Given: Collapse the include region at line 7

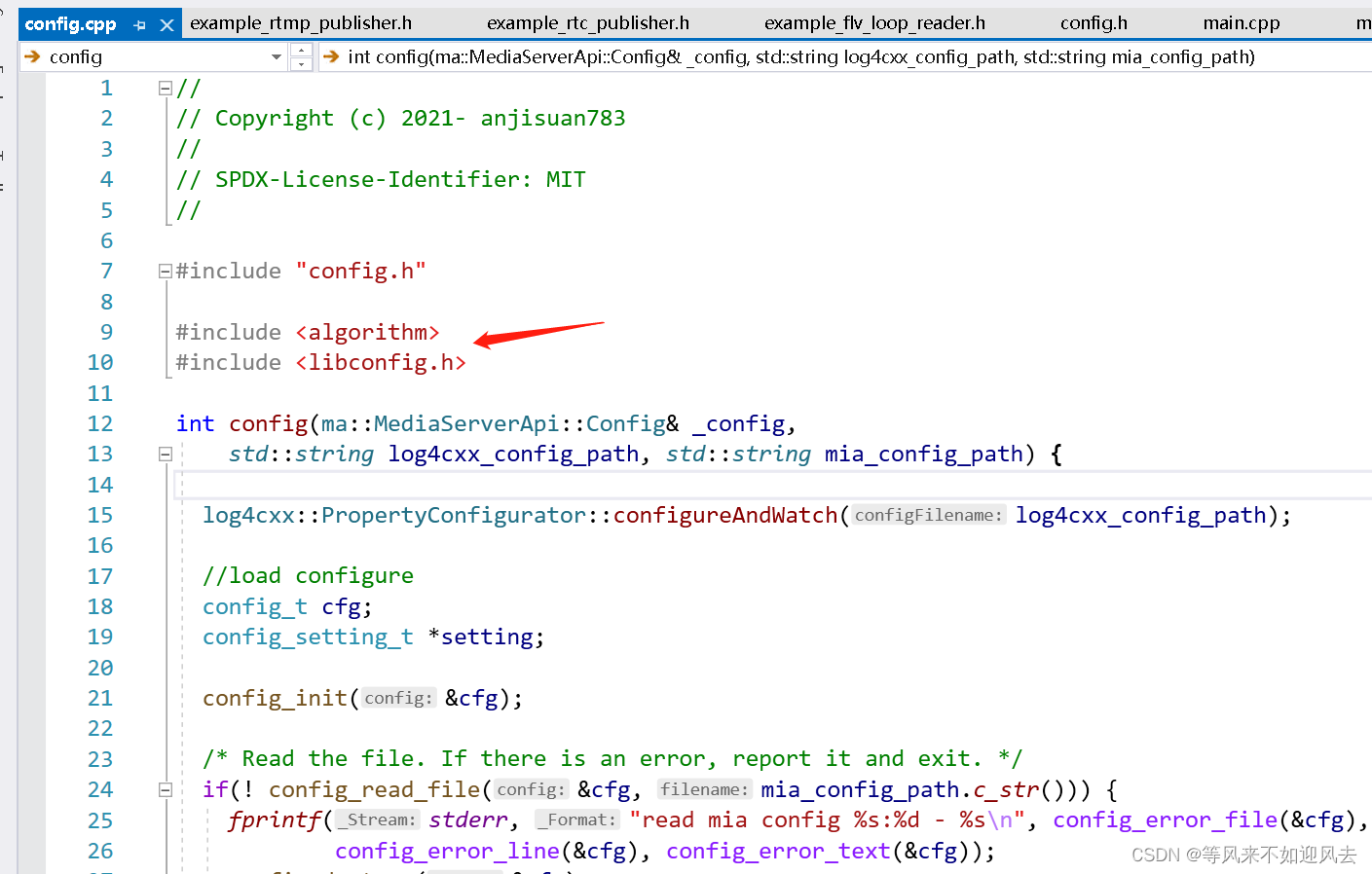Looking at the screenshot, I should [x=165, y=271].
